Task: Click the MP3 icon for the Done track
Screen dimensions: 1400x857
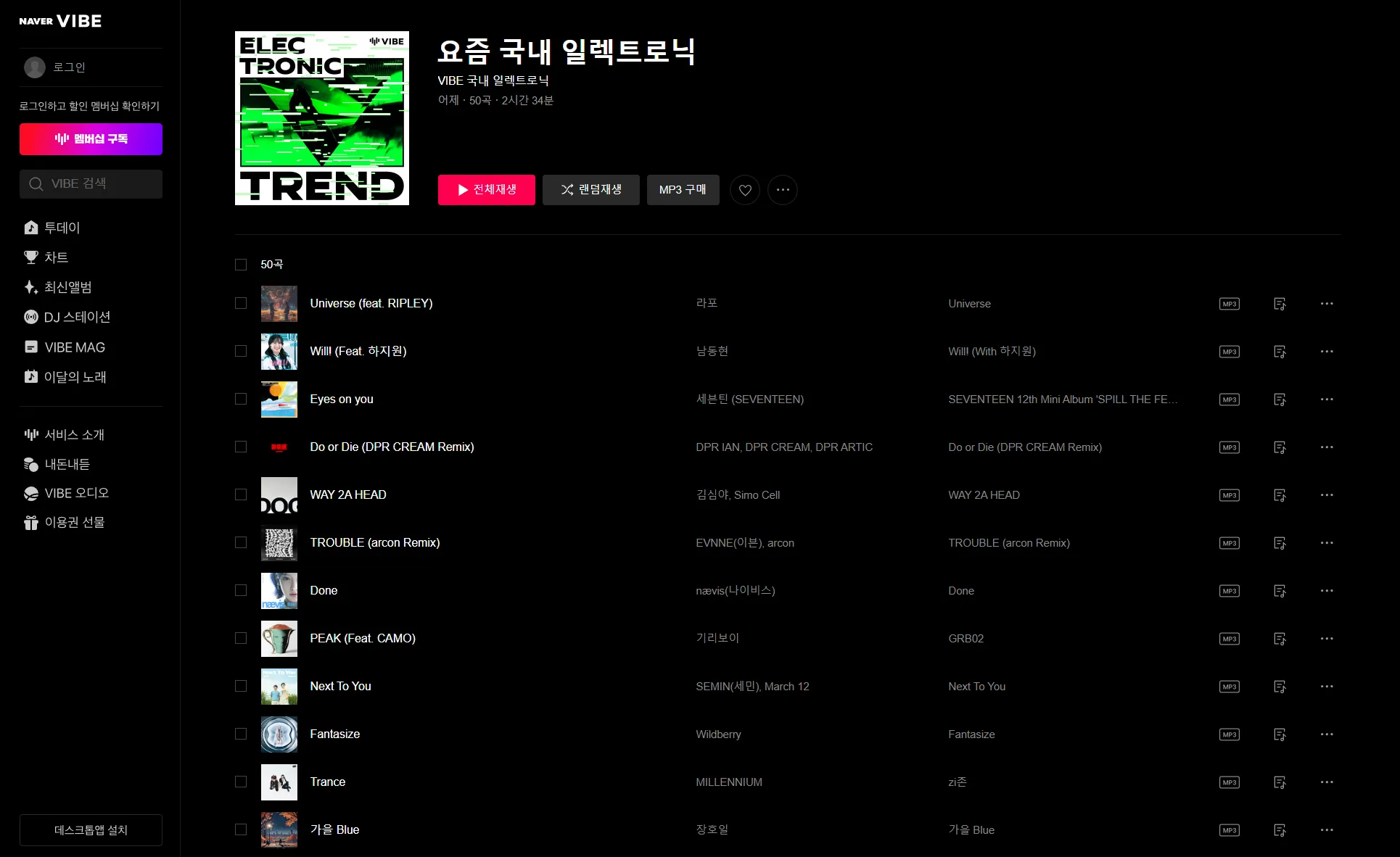Action: pyautogui.click(x=1230, y=591)
